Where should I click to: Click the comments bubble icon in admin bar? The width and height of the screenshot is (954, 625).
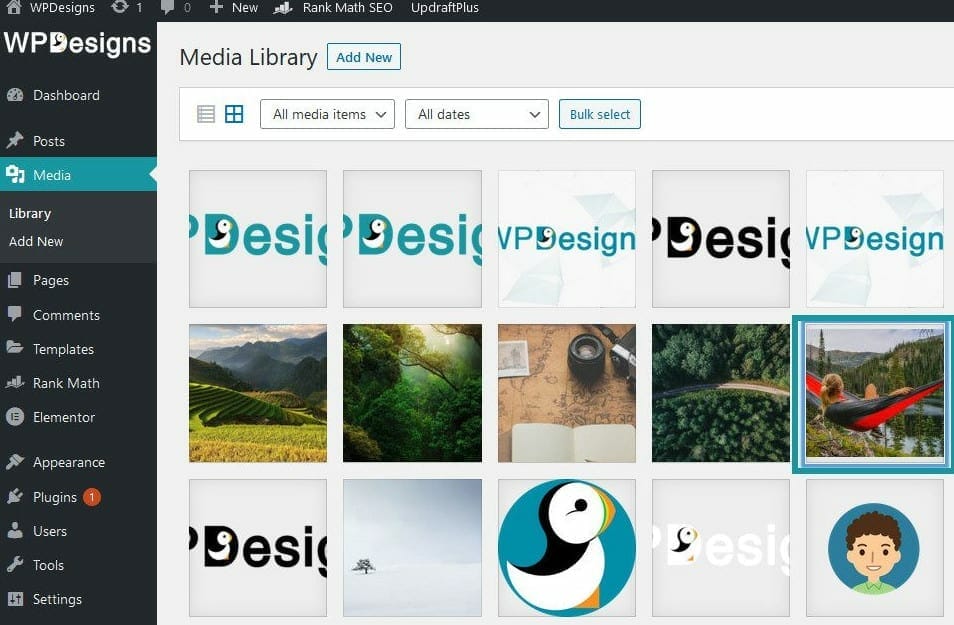click(167, 7)
